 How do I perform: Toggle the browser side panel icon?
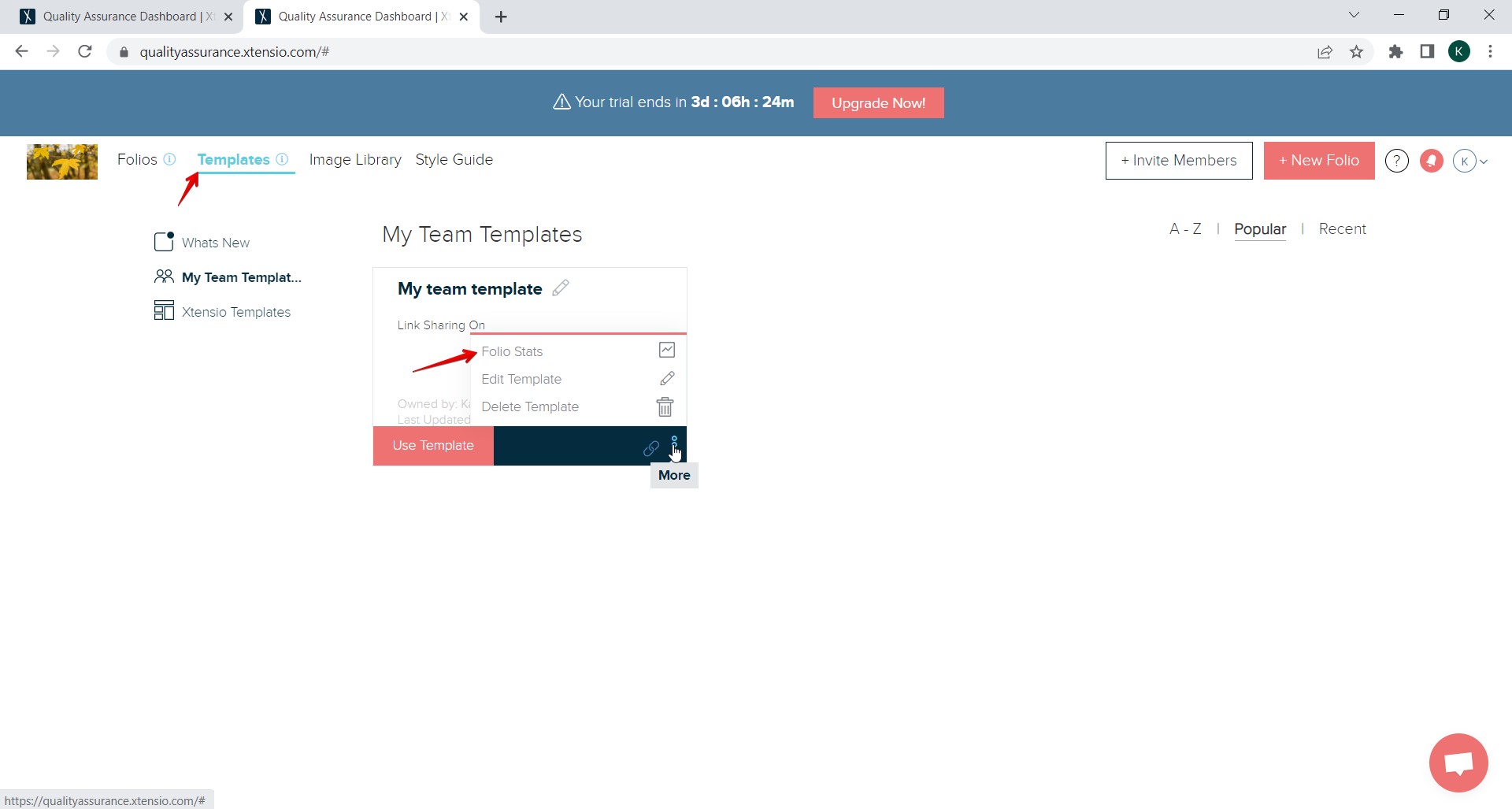point(1427,52)
